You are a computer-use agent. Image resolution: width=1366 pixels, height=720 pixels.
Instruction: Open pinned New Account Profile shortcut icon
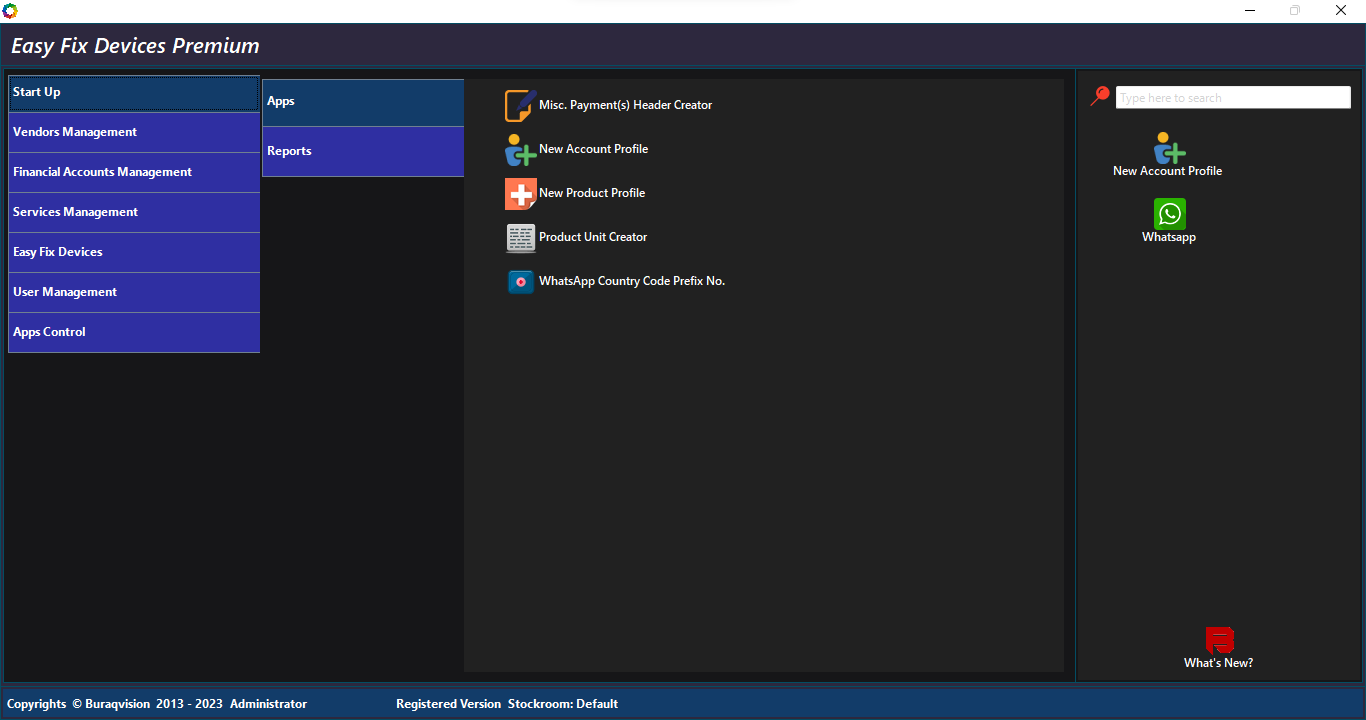pyautogui.click(x=1169, y=148)
